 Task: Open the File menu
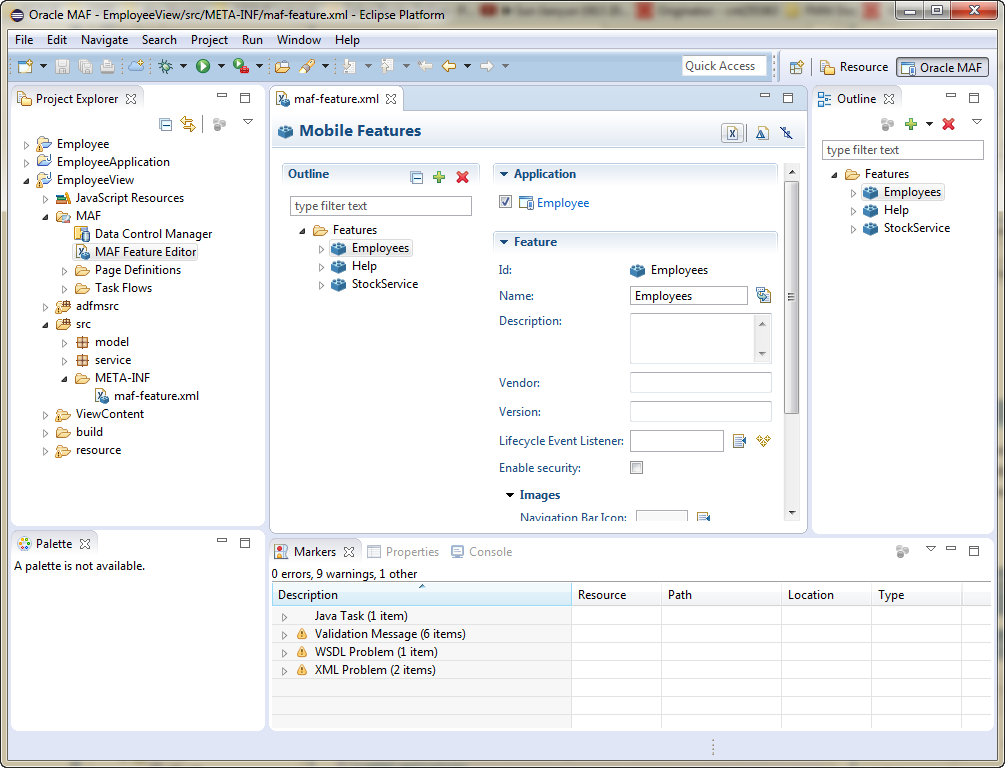[24, 40]
